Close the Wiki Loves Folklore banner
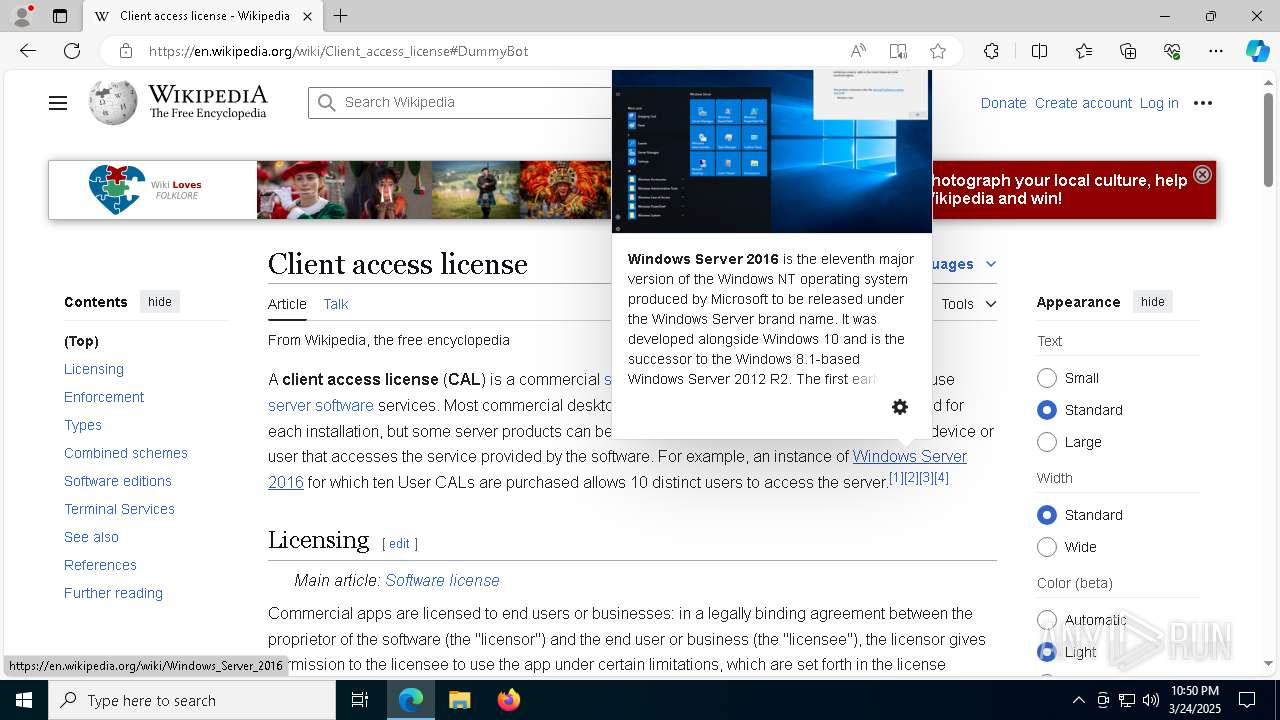The image size is (1280, 720). coord(1202,174)
